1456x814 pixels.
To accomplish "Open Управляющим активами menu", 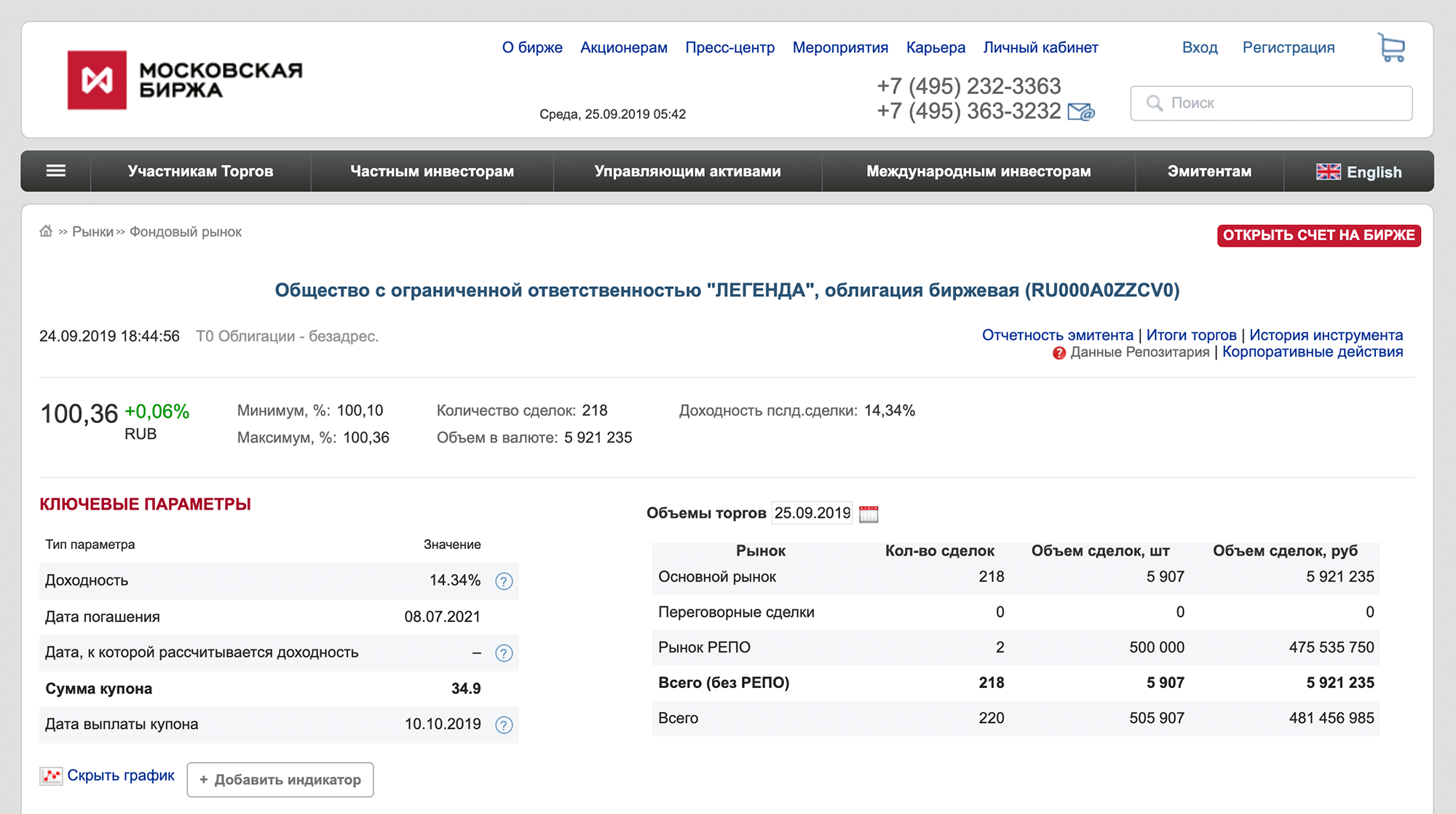I will click(687, 171).
